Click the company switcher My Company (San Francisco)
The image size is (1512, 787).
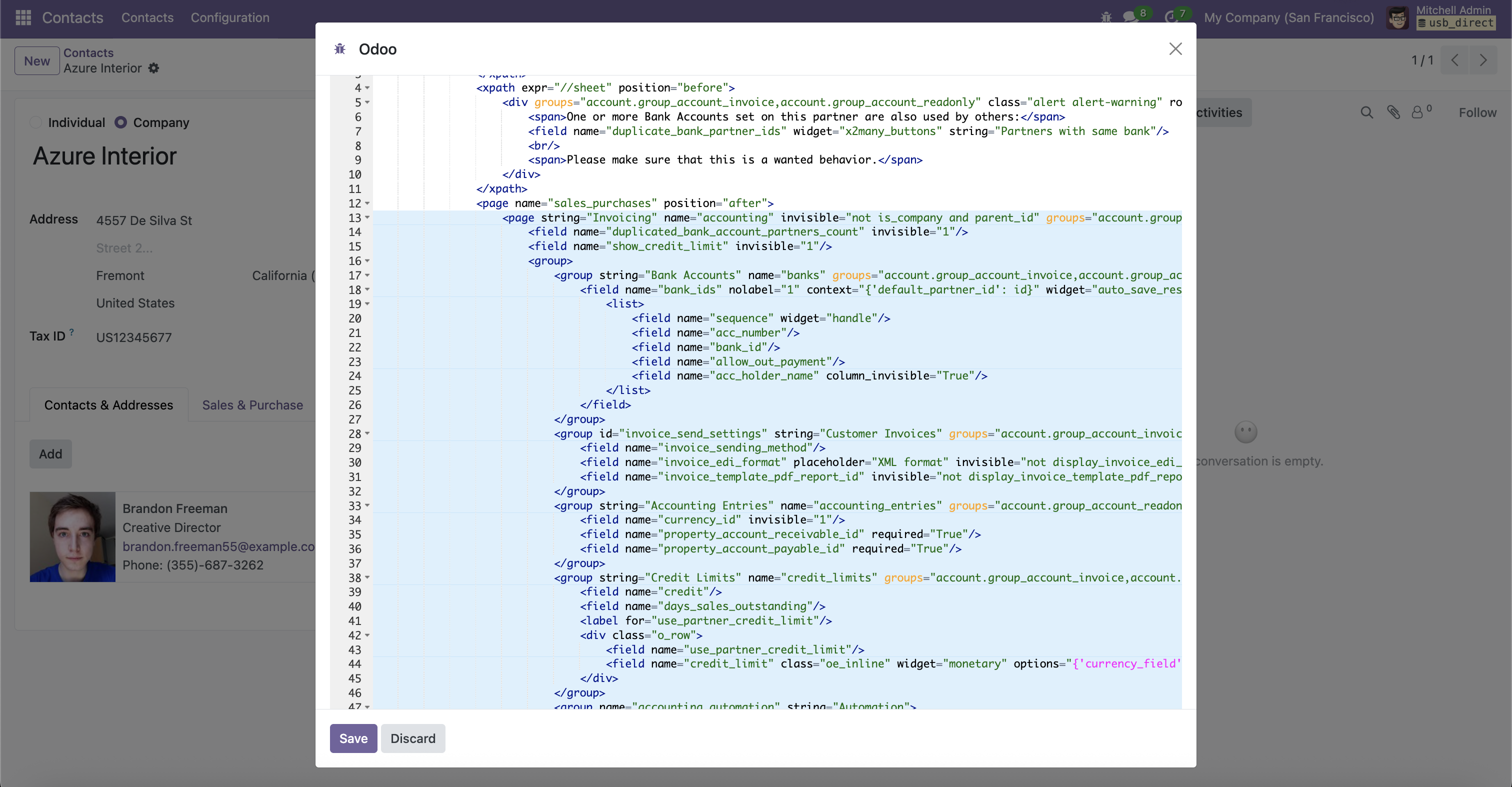pyautogui.click(x=1289, y=17)
